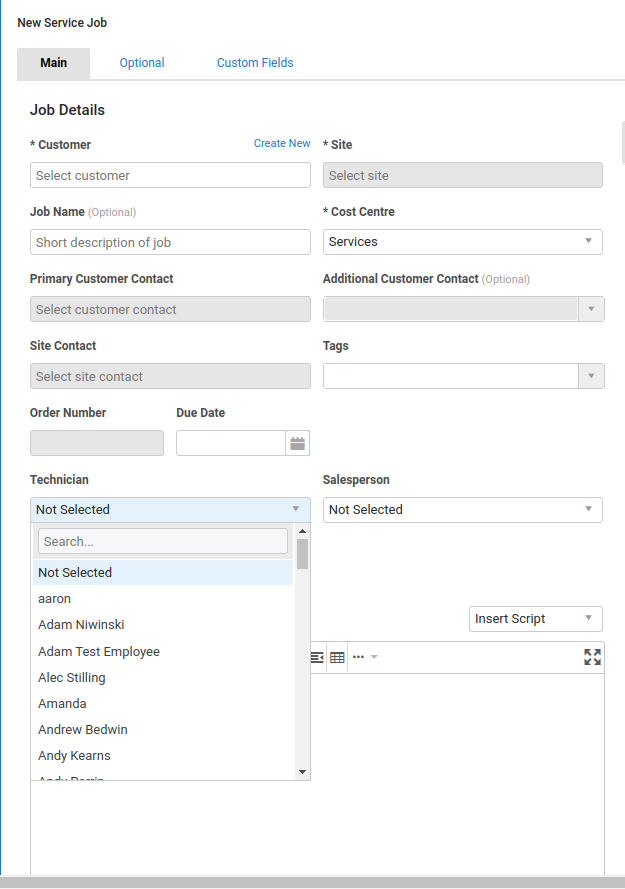Select technician Alec Stilling
This screenshot has width=625, height=889.
[163, 678]
